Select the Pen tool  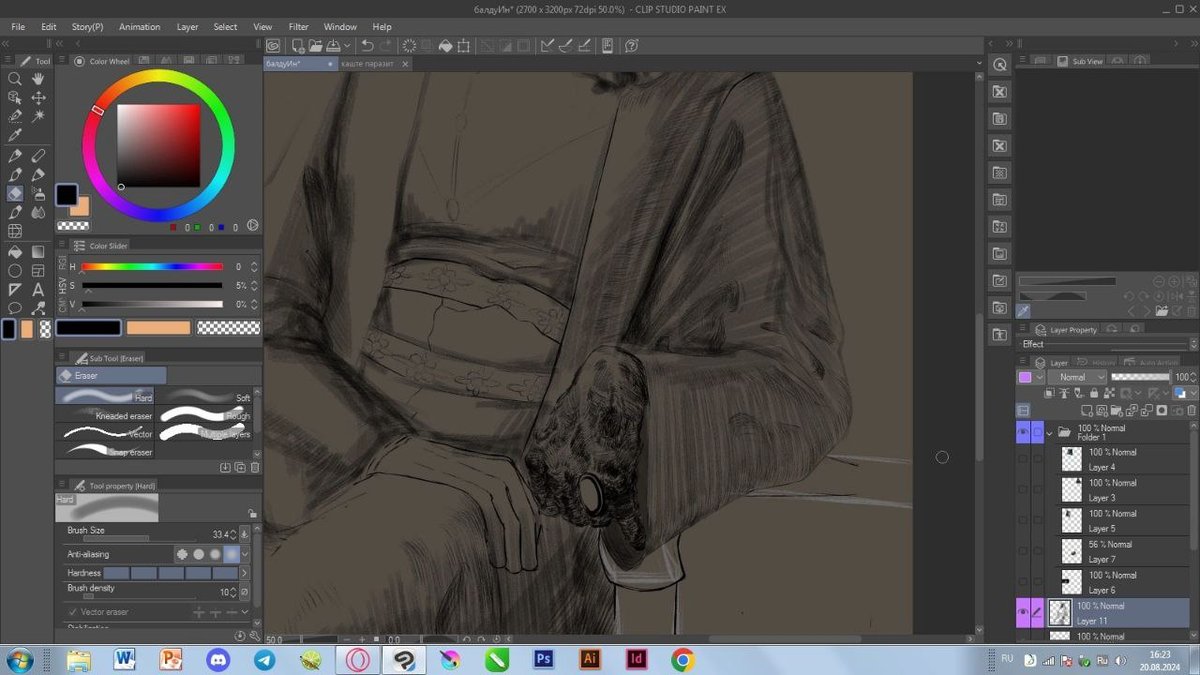tap(15, 156)
